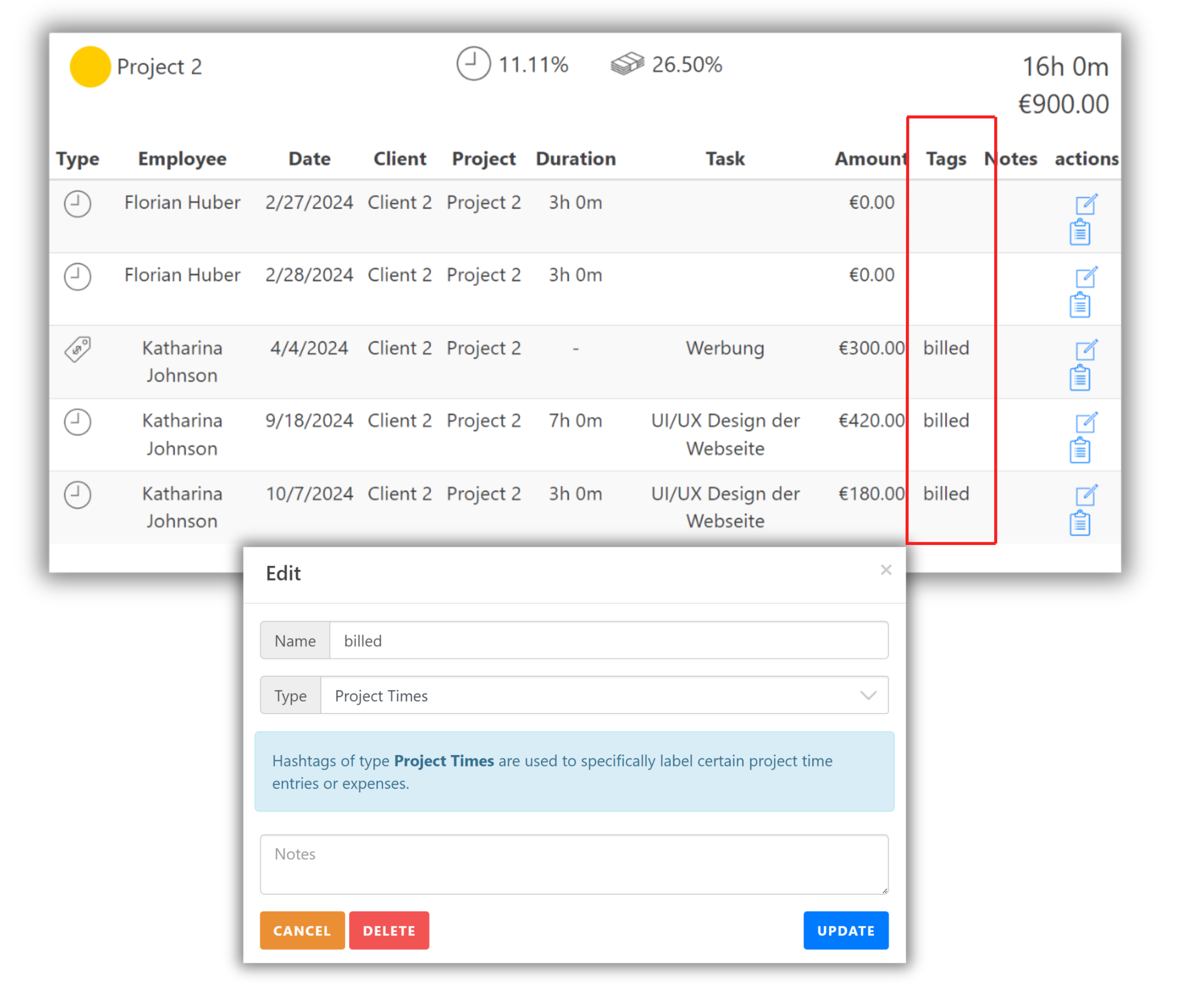
Task: Click the yellow Project 2 color circle
Action: click(x=90, y=67)
